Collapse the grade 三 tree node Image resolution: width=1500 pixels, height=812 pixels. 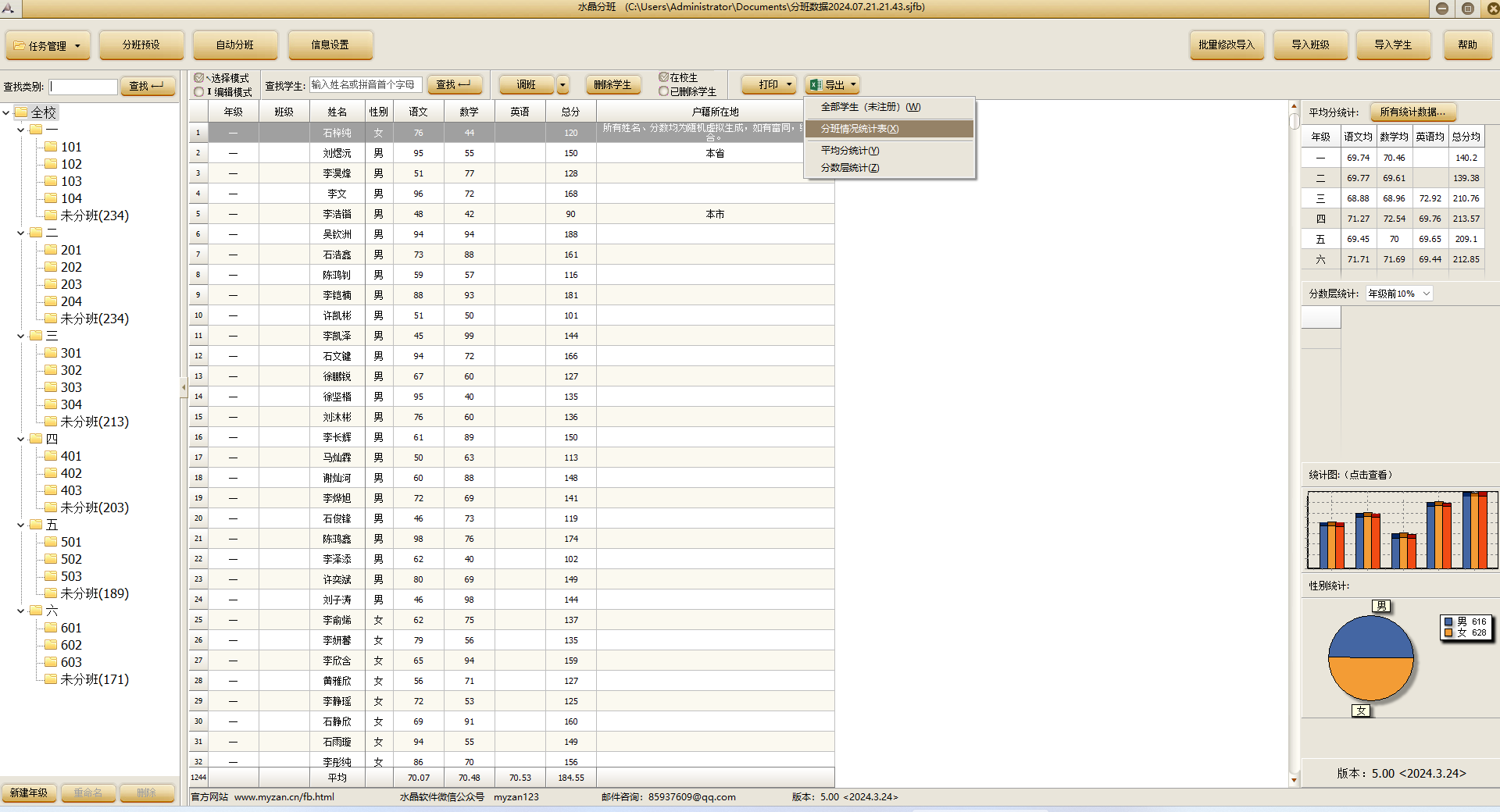[x=21, y=336]
